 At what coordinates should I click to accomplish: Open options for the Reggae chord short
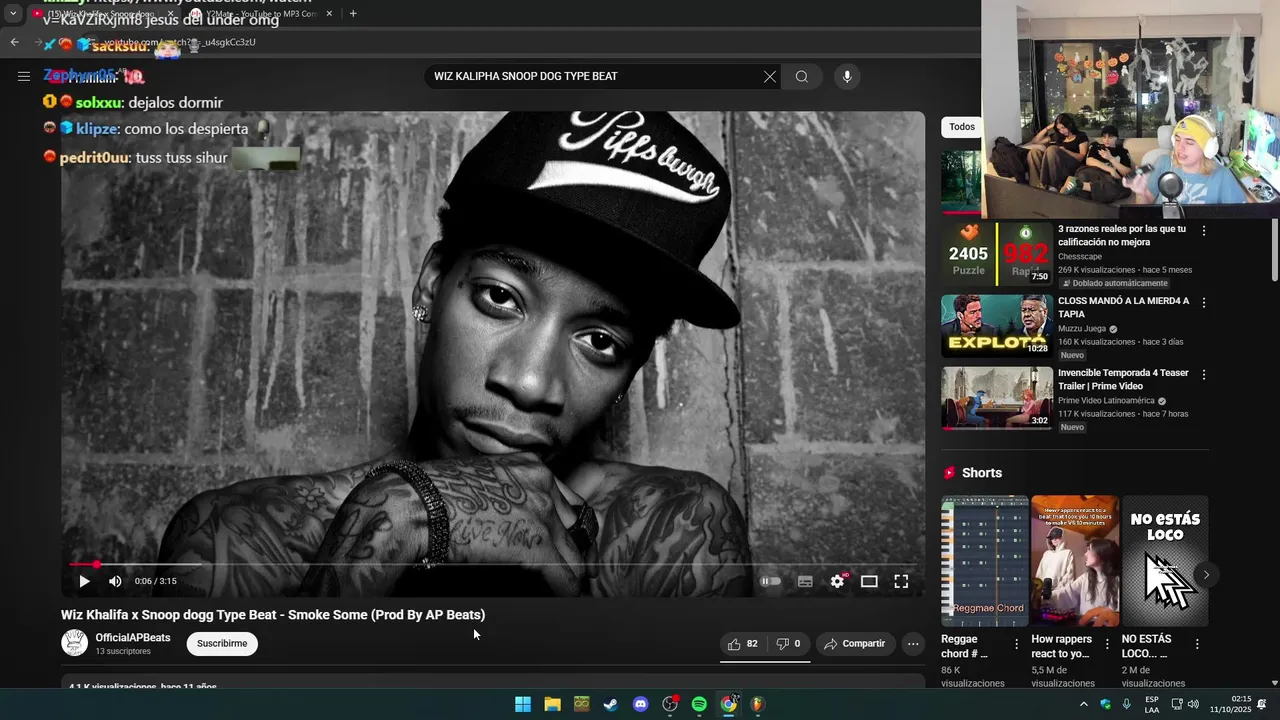(1017, 644)
